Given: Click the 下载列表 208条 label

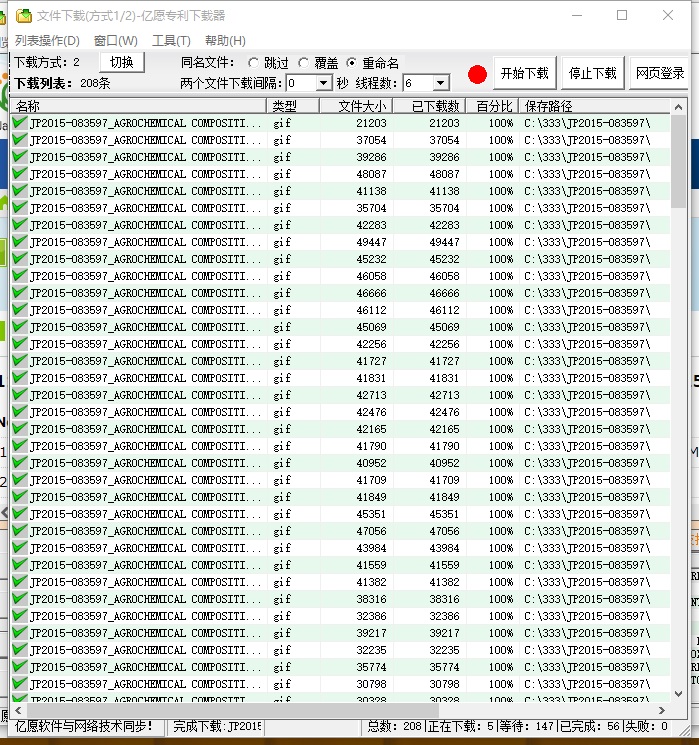Looking at the screenshot, I should click(62, 83).
